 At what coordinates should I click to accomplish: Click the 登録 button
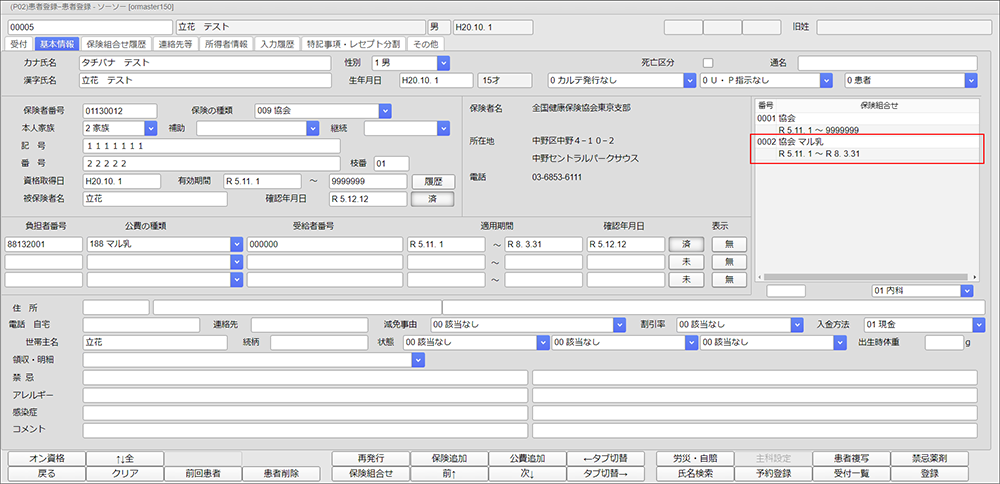click(930, 474)
